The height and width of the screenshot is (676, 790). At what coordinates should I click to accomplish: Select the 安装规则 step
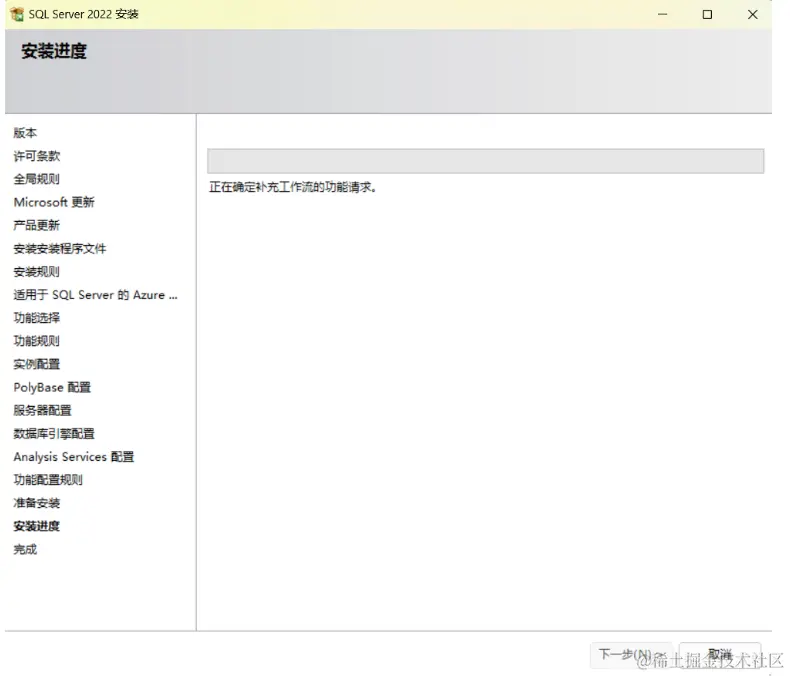pos(37,272)
